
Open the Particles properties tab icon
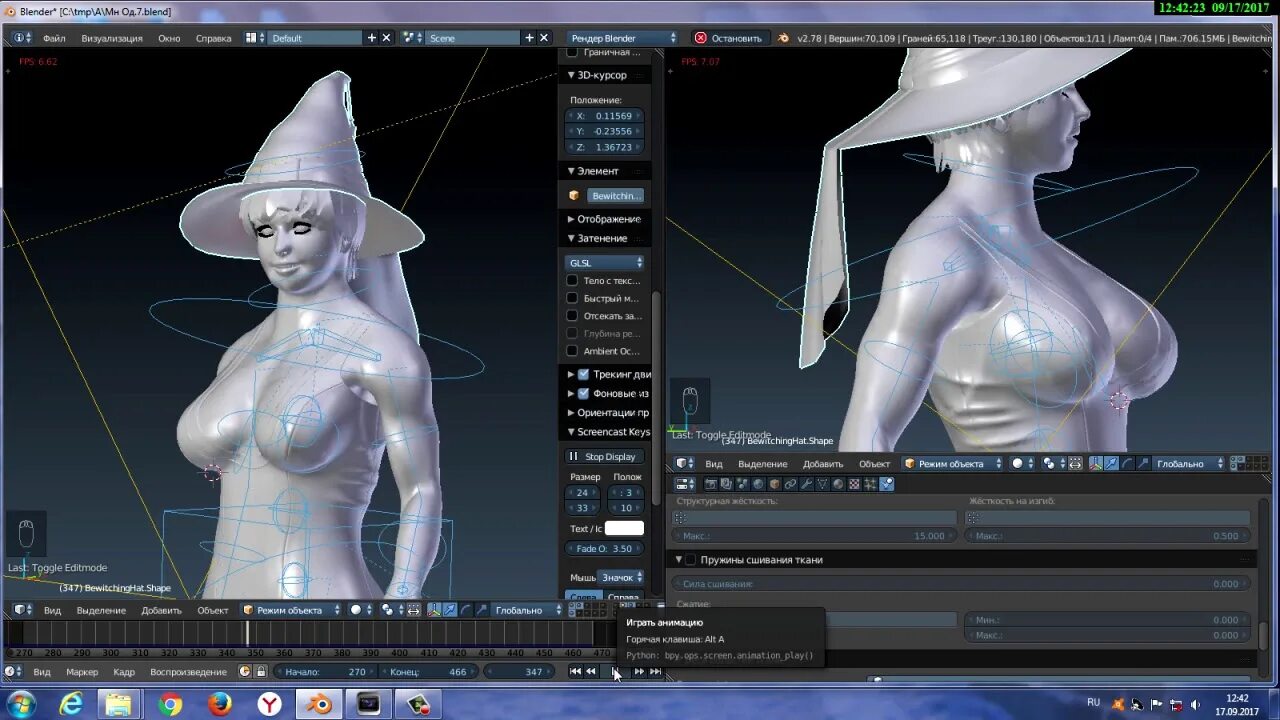(x=870, y=484)
